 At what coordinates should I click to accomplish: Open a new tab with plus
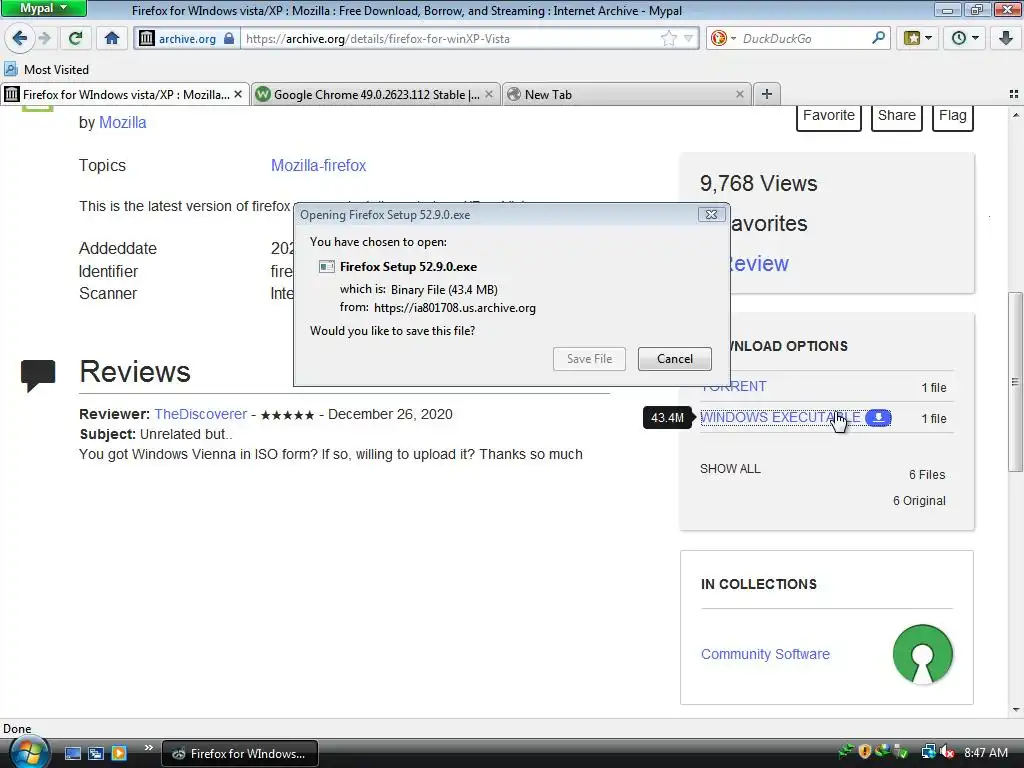pyautogui.click(x=767, y=95)
